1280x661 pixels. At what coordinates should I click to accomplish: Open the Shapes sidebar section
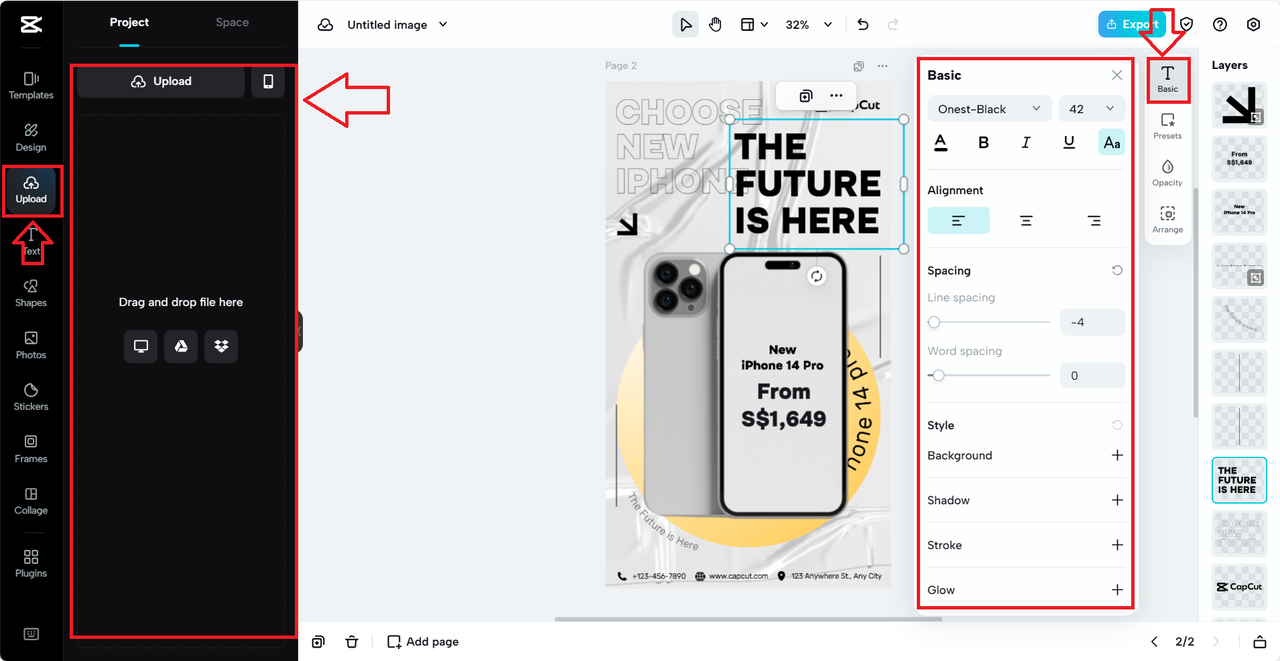click(31, 293)
